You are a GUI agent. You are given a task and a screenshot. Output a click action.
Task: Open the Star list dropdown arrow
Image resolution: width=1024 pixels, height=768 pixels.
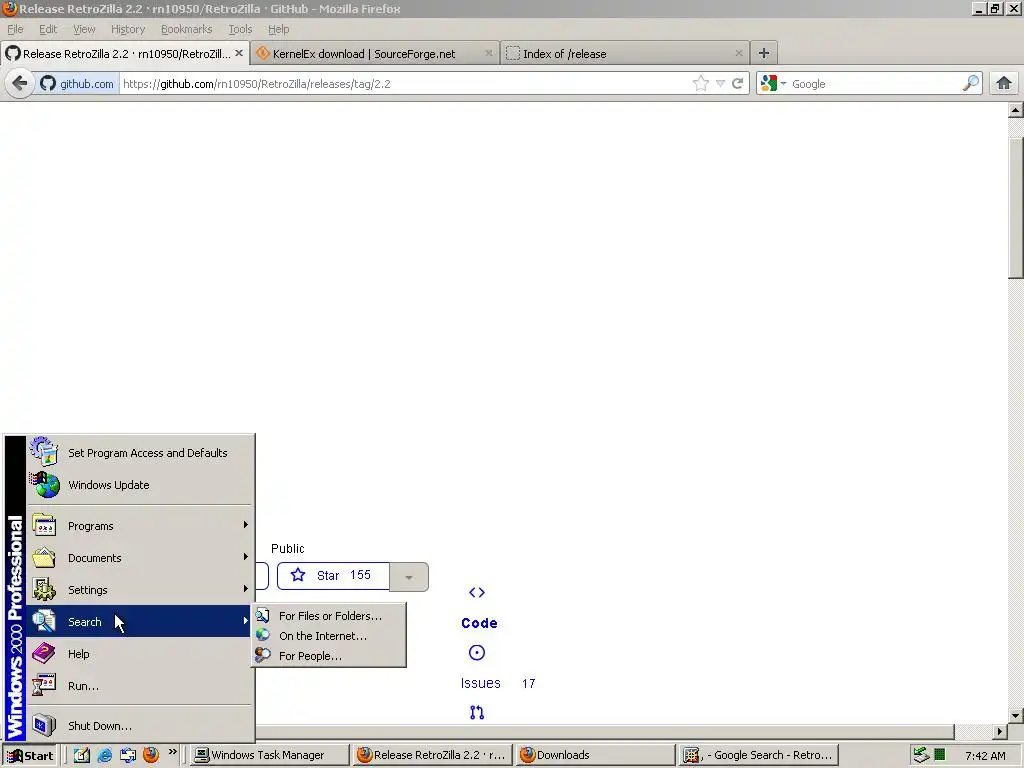click(409, 577)
